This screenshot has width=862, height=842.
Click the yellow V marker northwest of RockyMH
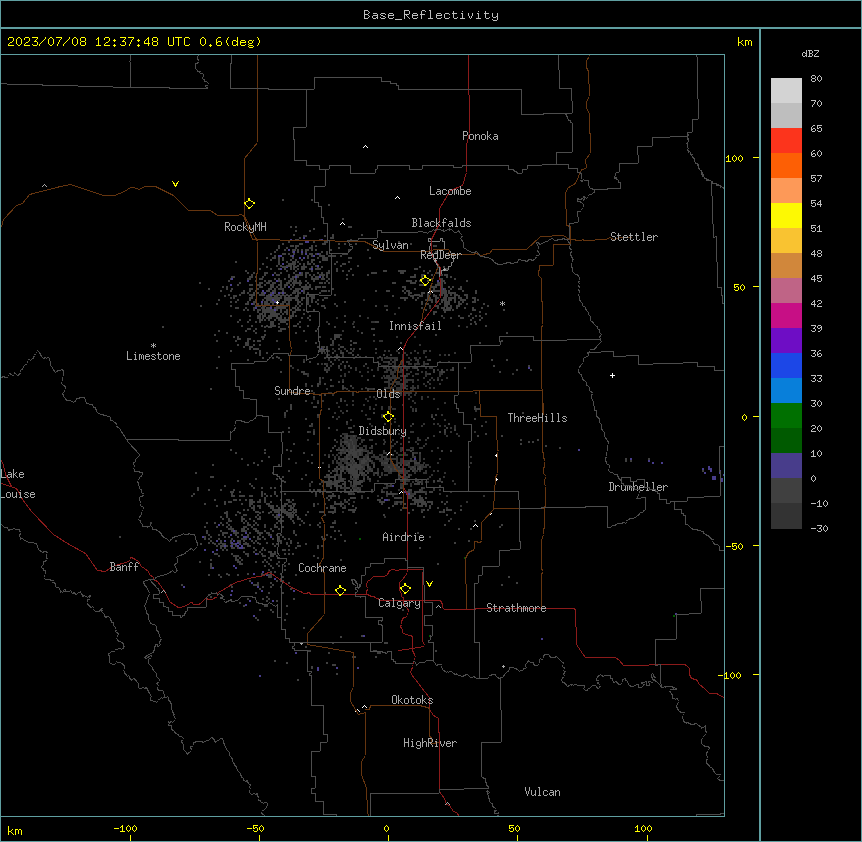[175, 184]
